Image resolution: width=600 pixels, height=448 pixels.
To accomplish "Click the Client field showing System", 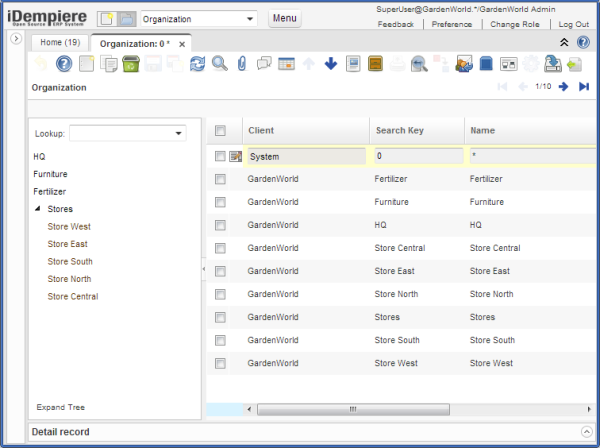I will (x=306, y=156).
